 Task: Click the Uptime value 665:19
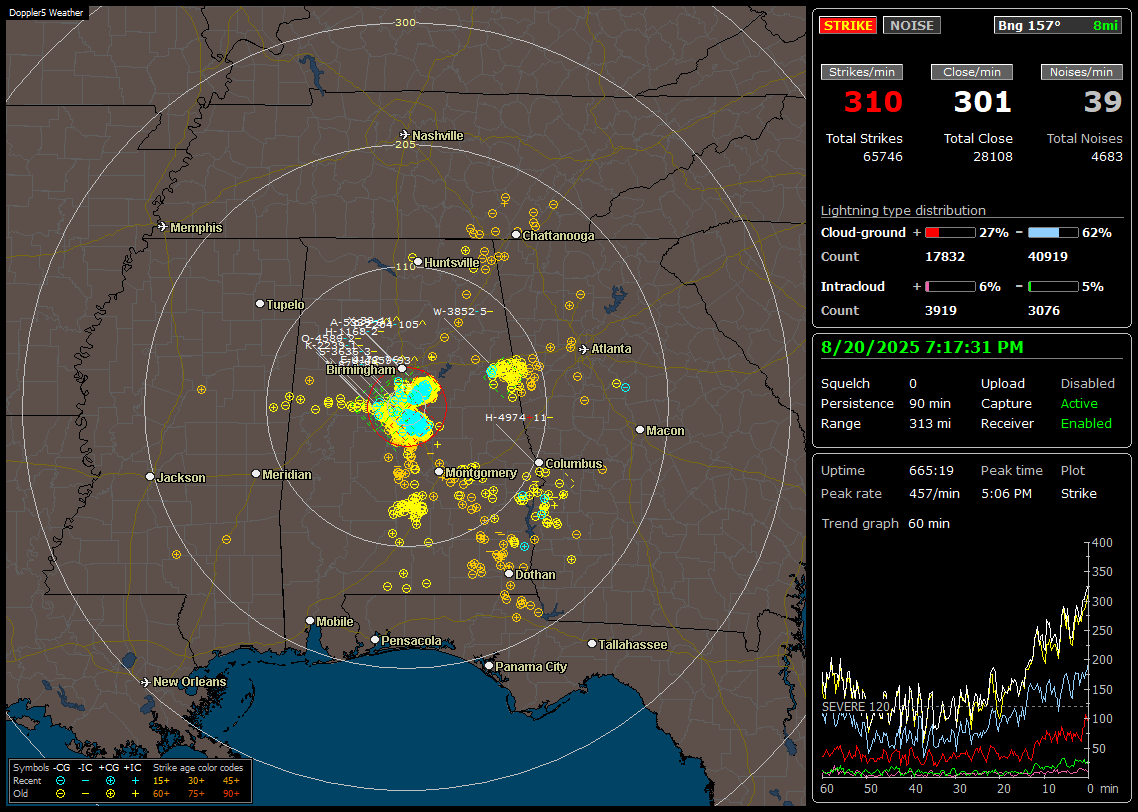pyautogui.click(x=931, y=471)
